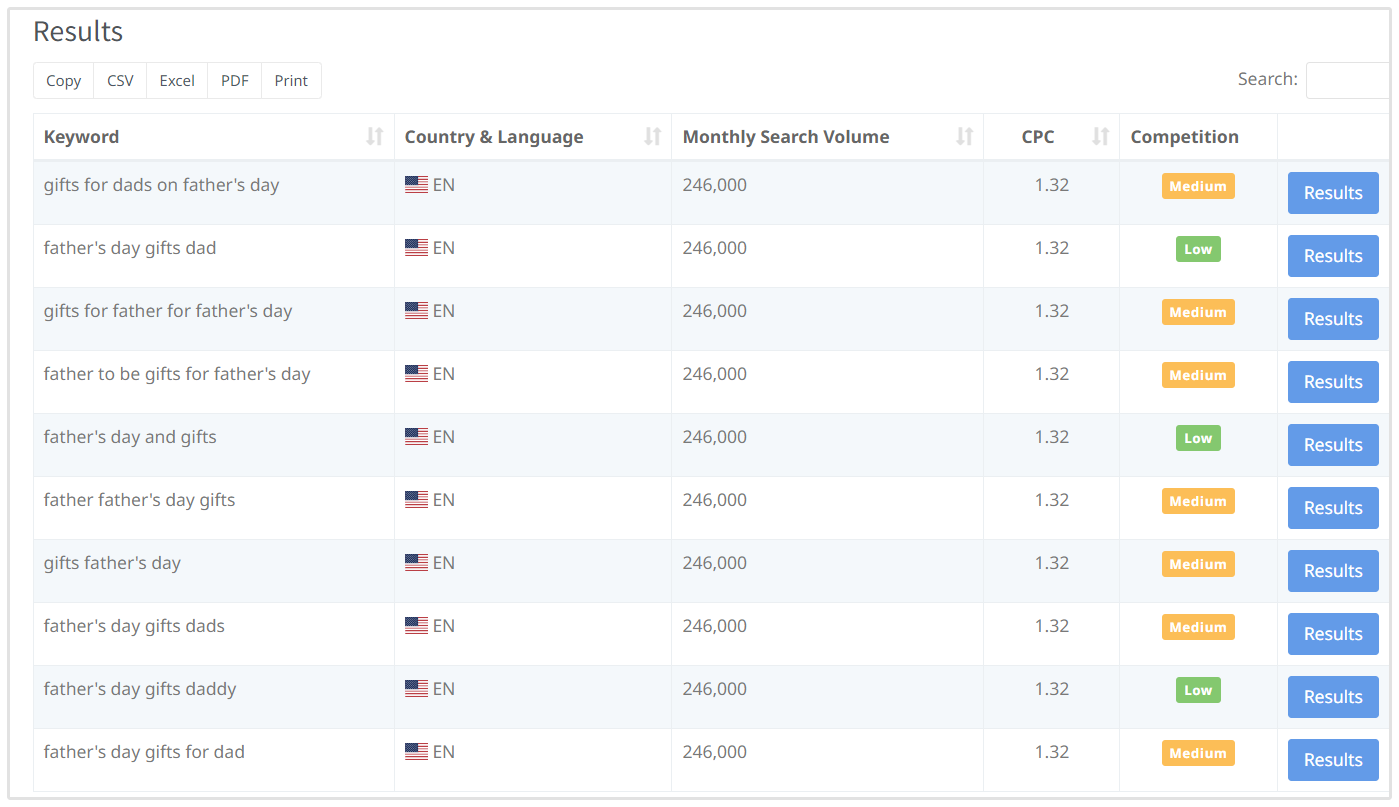Click sort icon in Country & Language header
This screenshot has height=807, width=1399.
652,137
